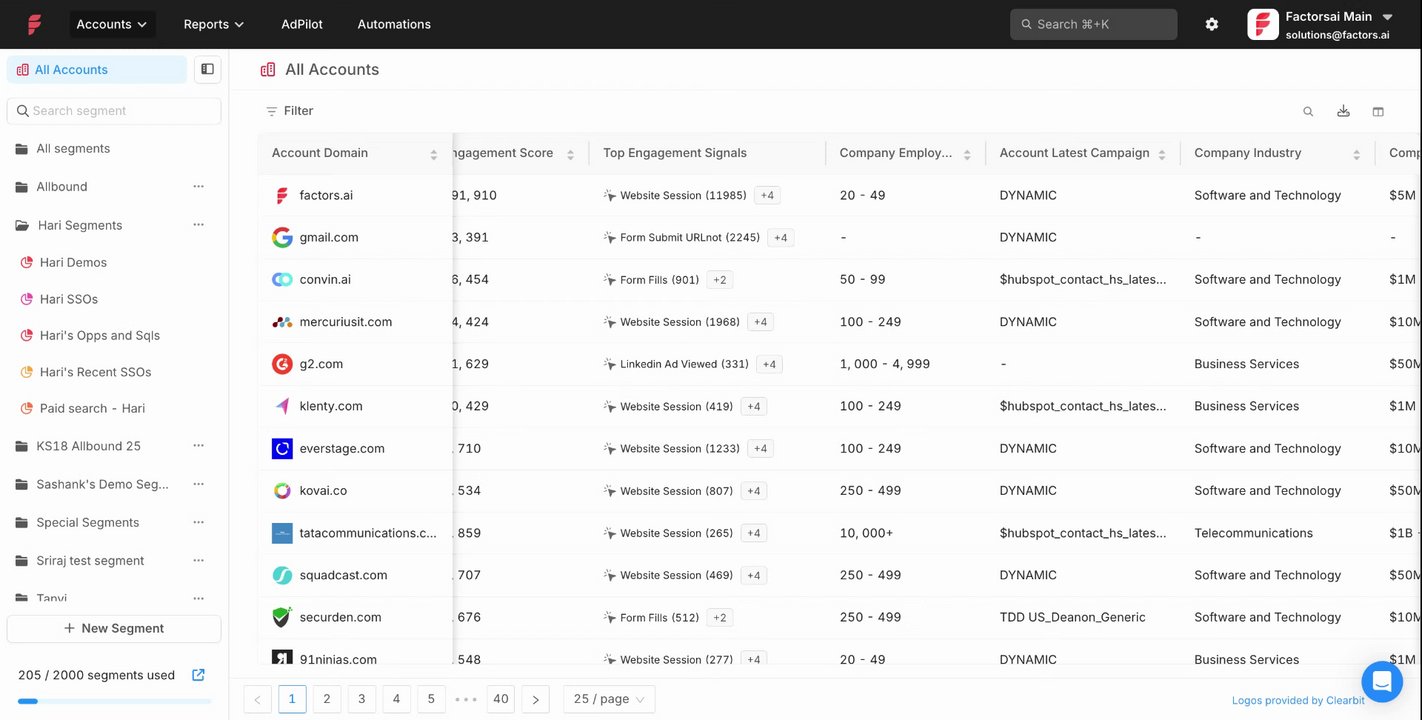Sort by Engagement Score column

point(570,154)
